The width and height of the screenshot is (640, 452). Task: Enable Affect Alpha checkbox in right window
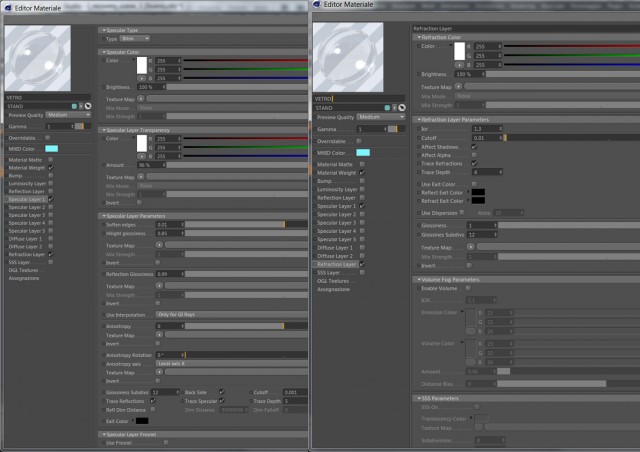tap(474, 155)
